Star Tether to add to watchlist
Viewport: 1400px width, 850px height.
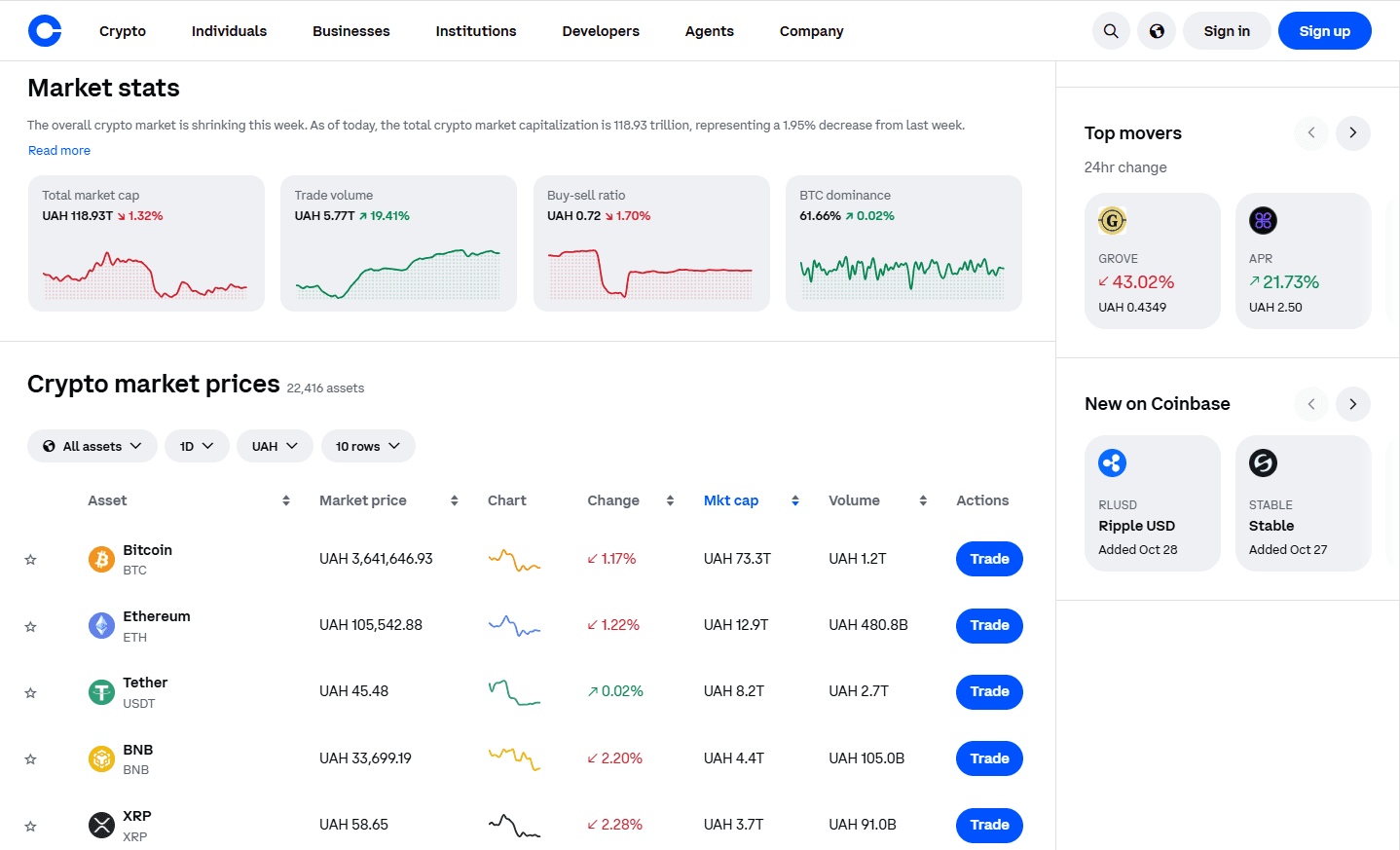tap(30, 693)
